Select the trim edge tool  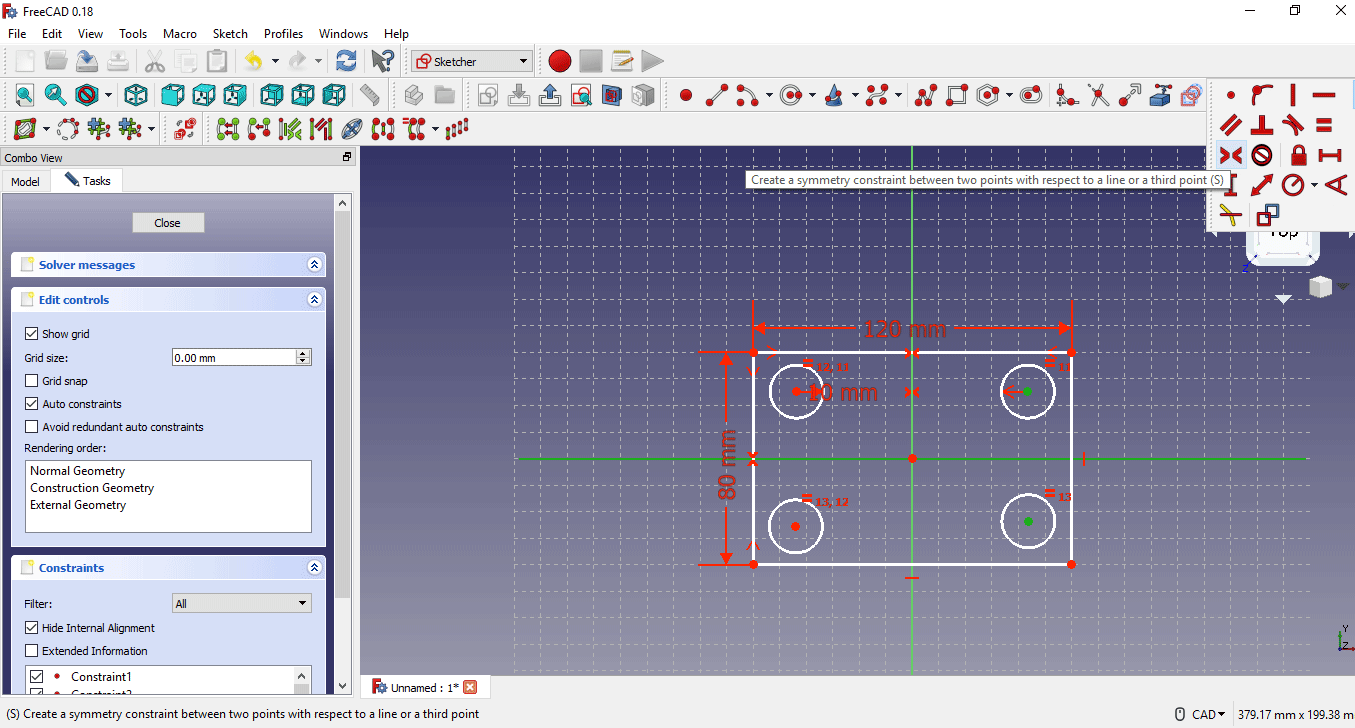[1099, 95]
